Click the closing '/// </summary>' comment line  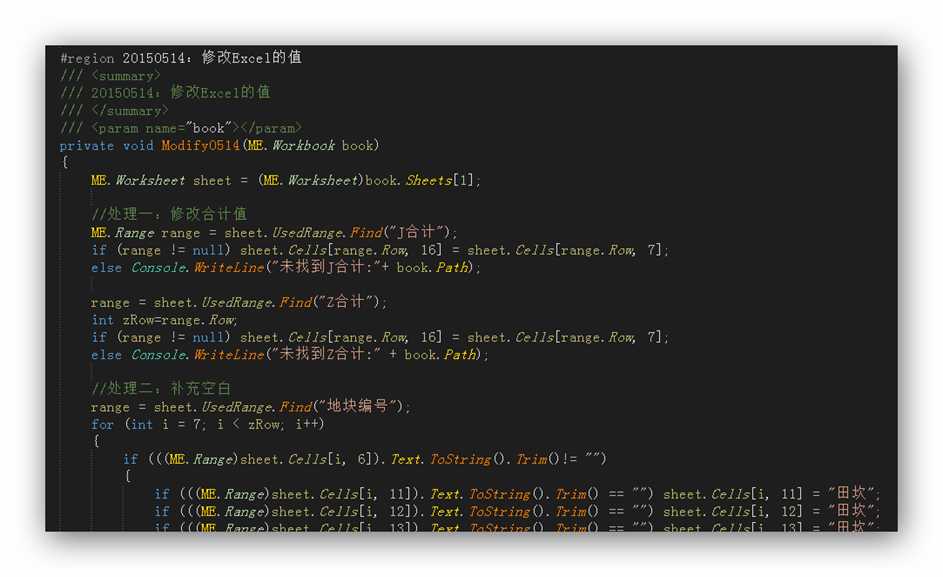[114, 111]
